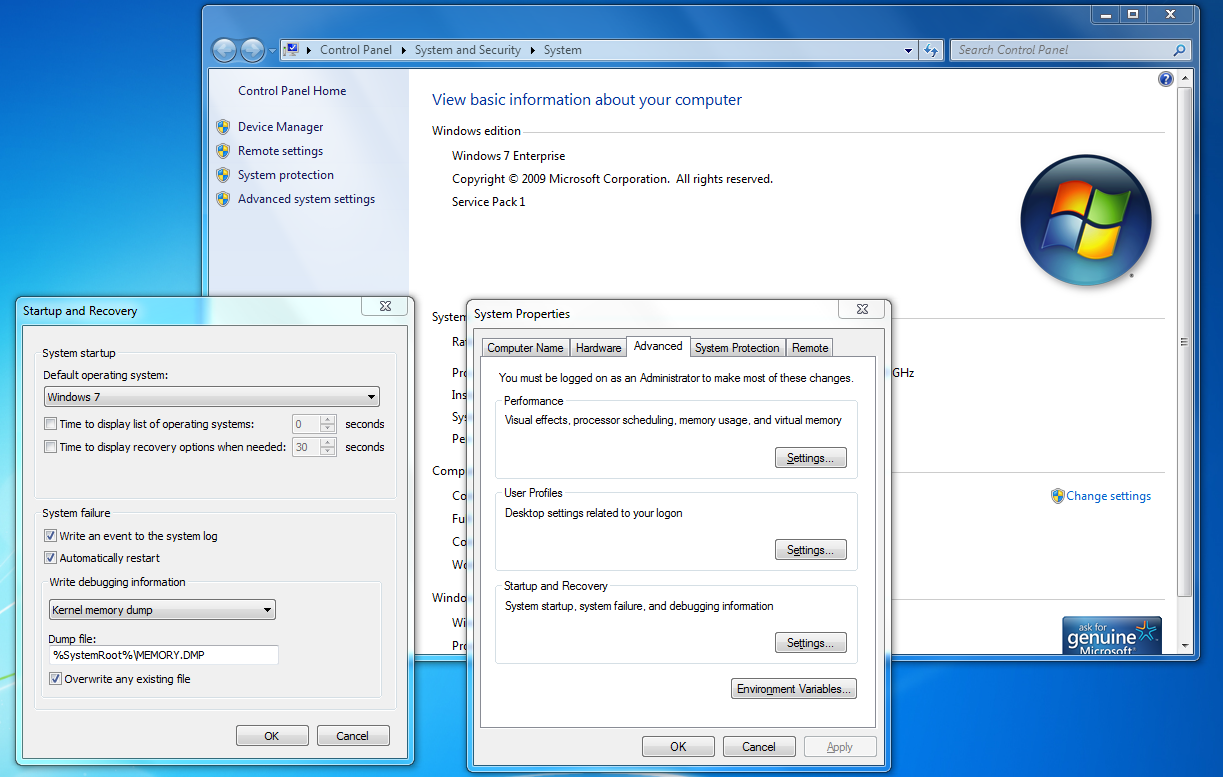
Task: Open the Kernel memory dump dropdown
Action: 162,610
